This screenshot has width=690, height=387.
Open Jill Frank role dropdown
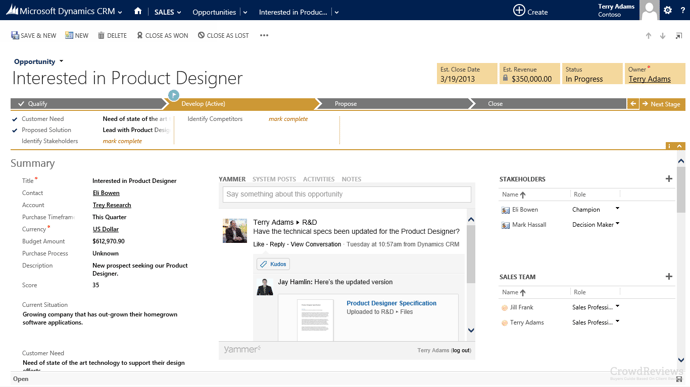(x=617, y=306)
